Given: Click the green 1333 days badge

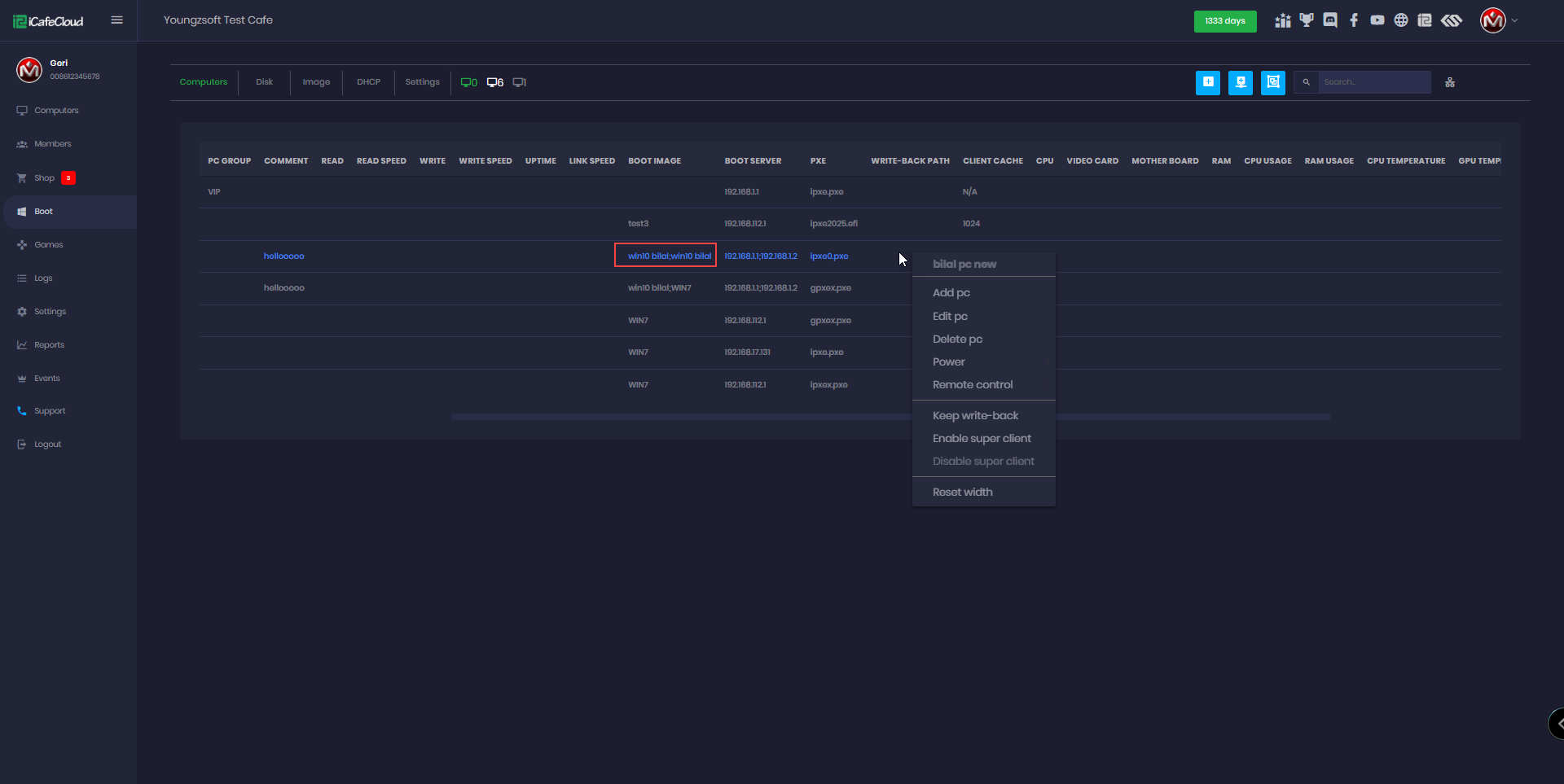Looking at the screenshot, I should point(1225,21).
